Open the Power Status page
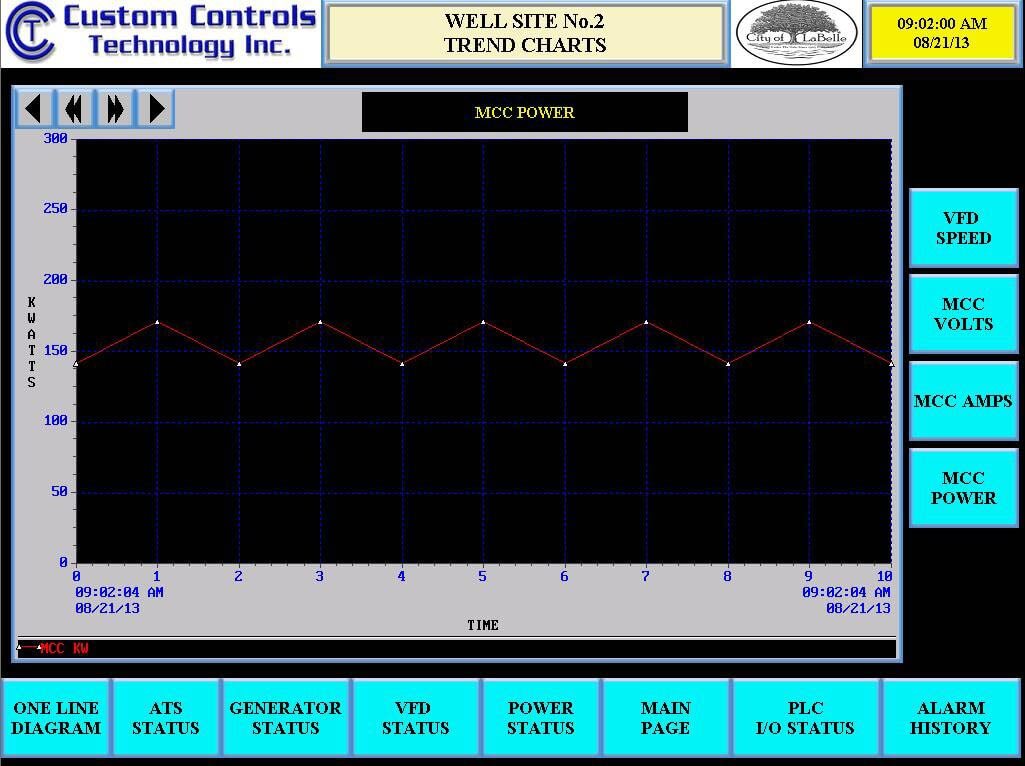 [x=541, y=718]
